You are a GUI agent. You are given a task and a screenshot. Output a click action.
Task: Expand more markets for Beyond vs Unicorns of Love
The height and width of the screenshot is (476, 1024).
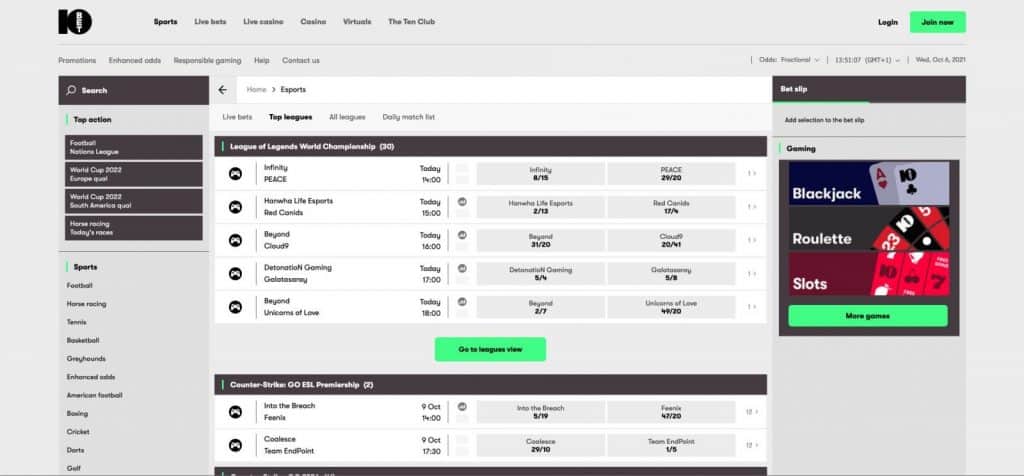pos(752,307)
